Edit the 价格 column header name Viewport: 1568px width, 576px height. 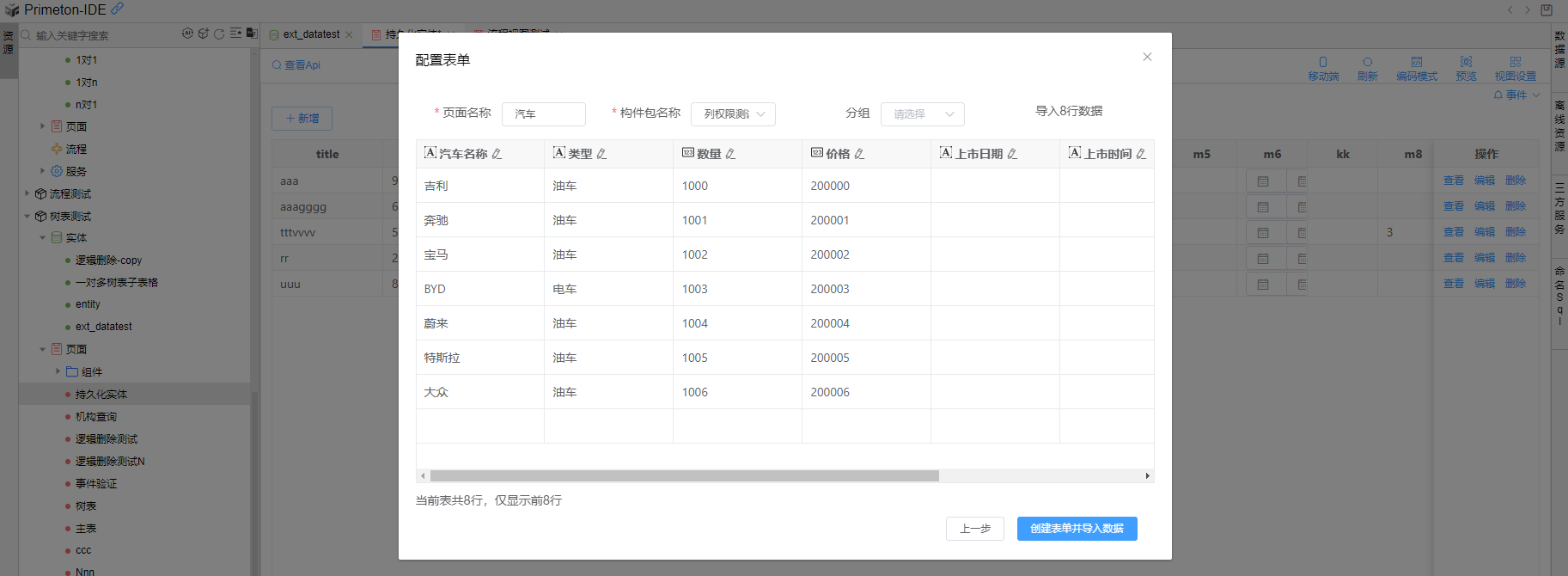[x=859, y=154]
